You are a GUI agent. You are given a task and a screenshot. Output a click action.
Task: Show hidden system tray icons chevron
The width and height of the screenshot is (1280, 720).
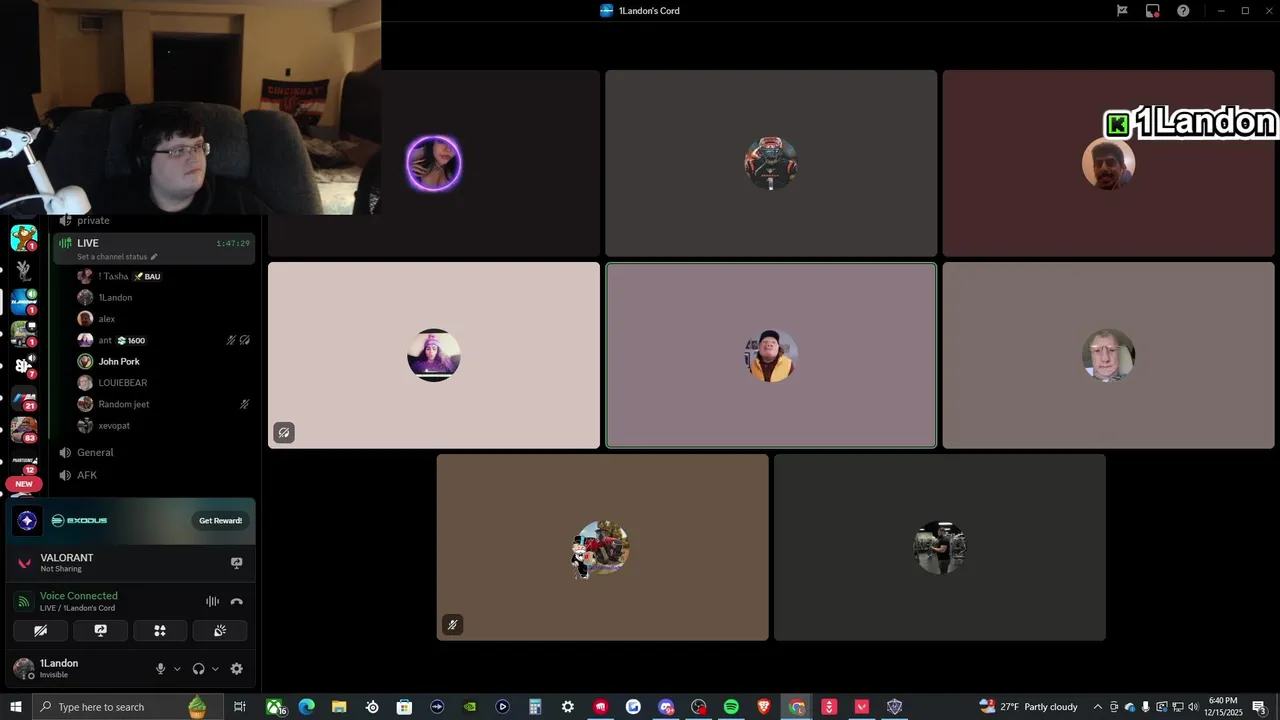pos(1098,707)
